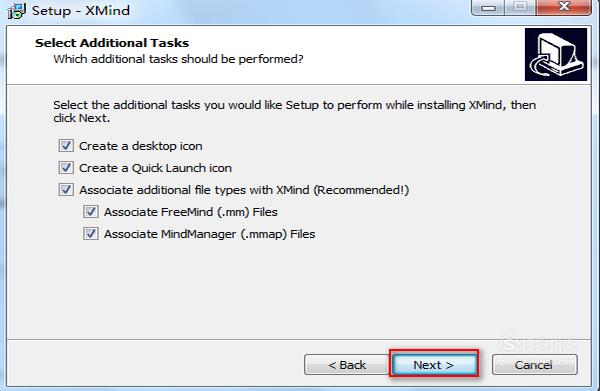The width and height of the screenshot is (600, 391).
Task: Click the computer installer graphic in header
Action: coord(556,54)
